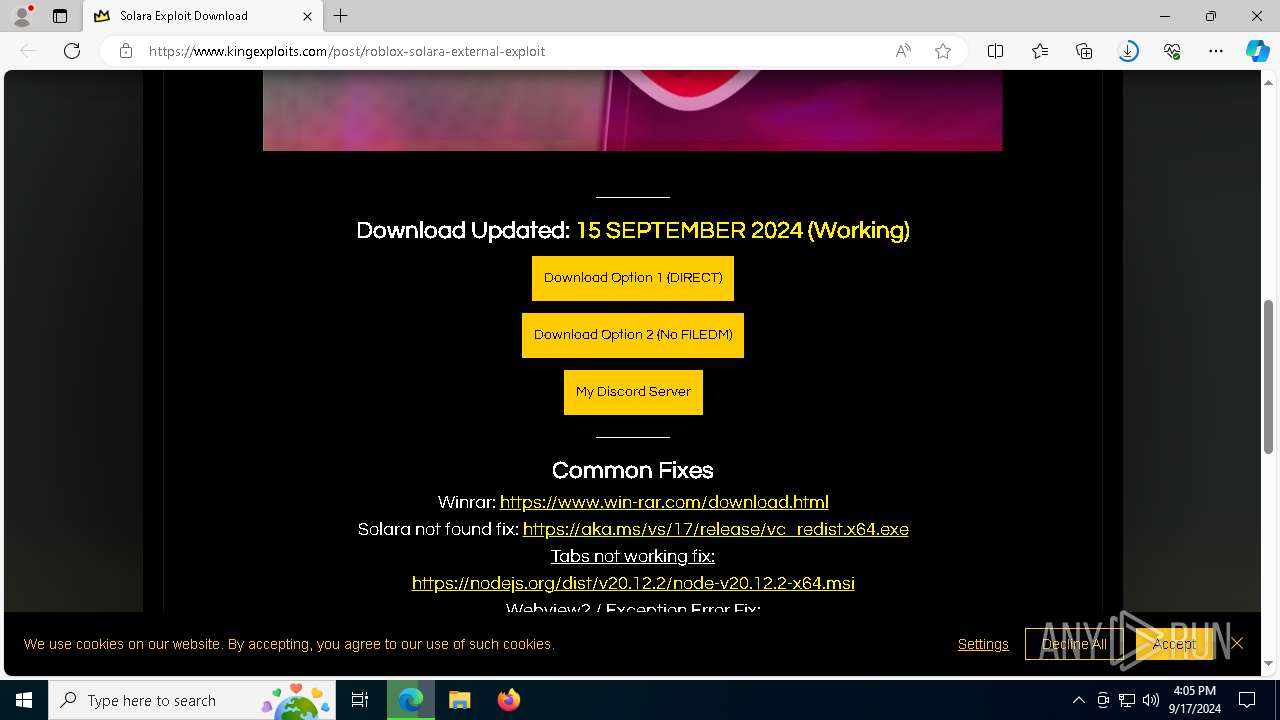
Task: Open the win-rar.com download link
Action: [664, 502]
